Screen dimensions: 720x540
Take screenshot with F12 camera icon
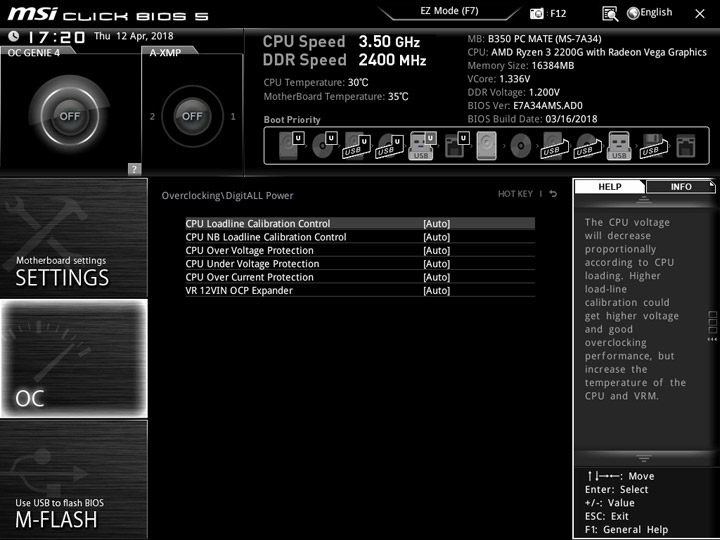coord(536,14)
